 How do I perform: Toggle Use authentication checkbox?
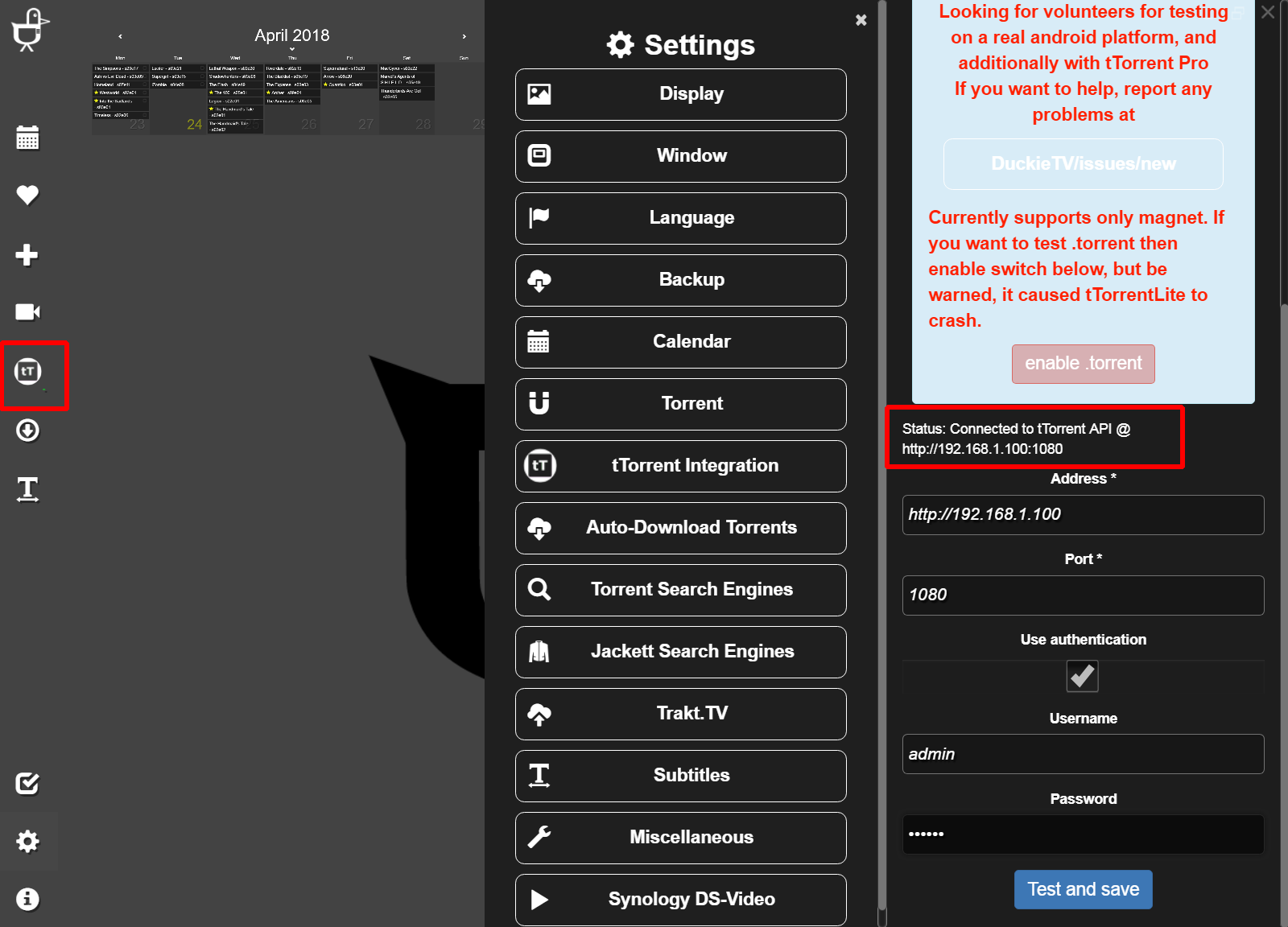(1083, 676)
